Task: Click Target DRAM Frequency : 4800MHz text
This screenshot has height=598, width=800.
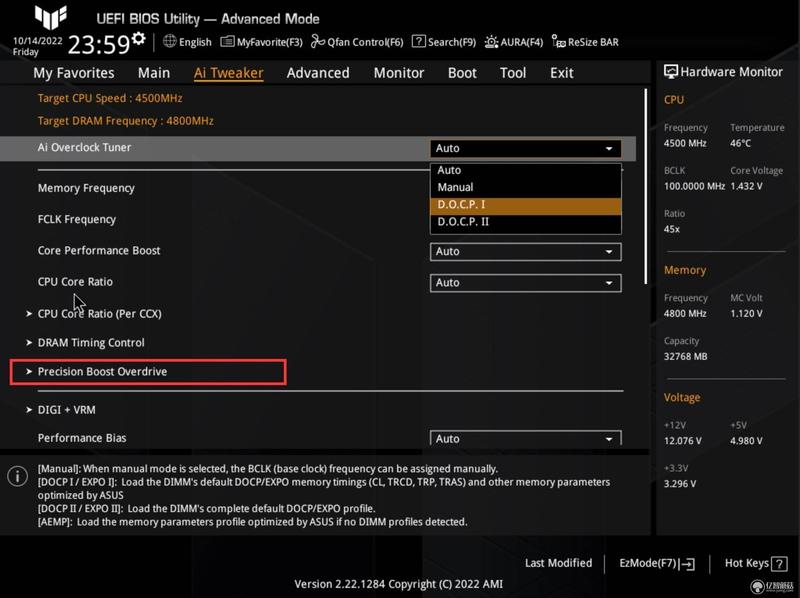Action: (126, 121)
